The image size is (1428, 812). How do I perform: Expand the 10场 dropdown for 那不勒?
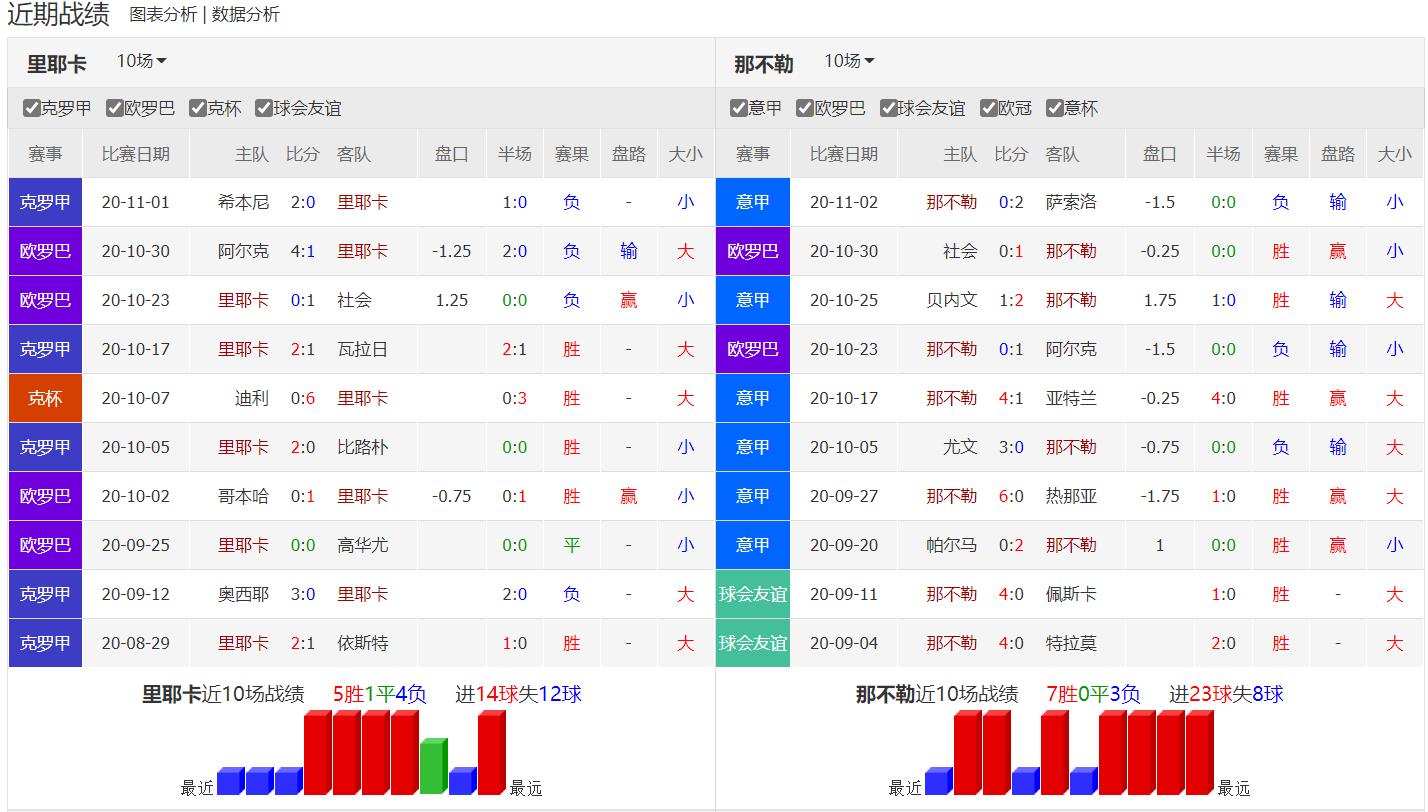[849, 62]
